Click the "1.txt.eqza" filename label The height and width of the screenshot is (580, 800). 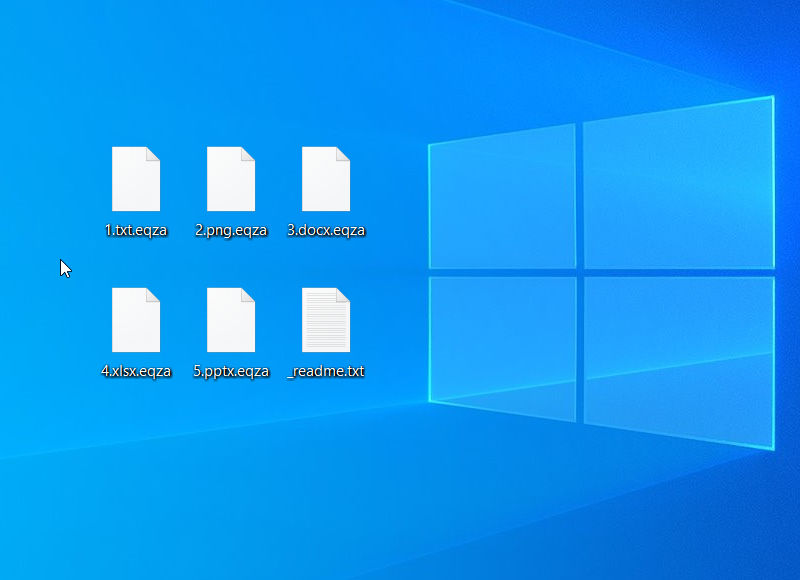135,230
